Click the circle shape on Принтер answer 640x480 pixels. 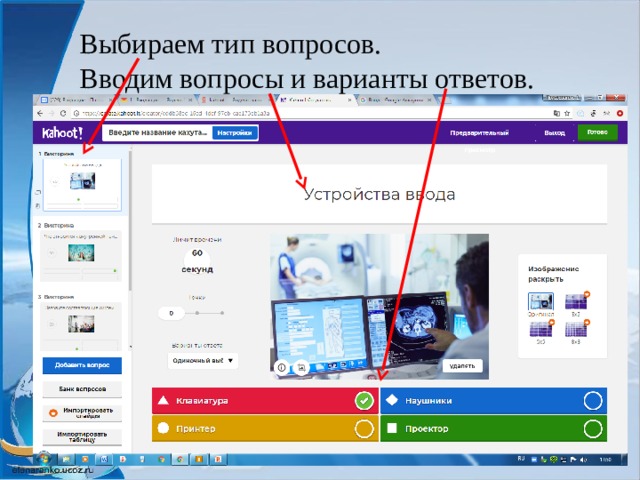pyautogui.click(x=163, y=428)
